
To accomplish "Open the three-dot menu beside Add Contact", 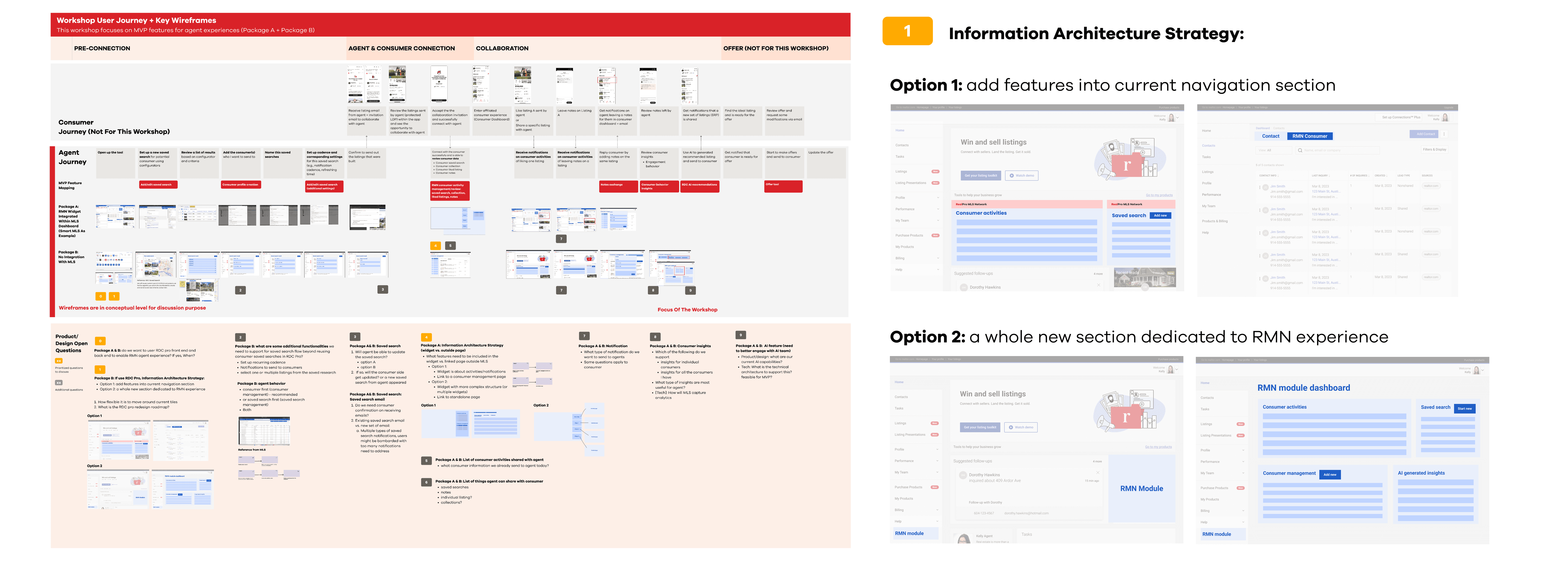I will (1444, 134).
